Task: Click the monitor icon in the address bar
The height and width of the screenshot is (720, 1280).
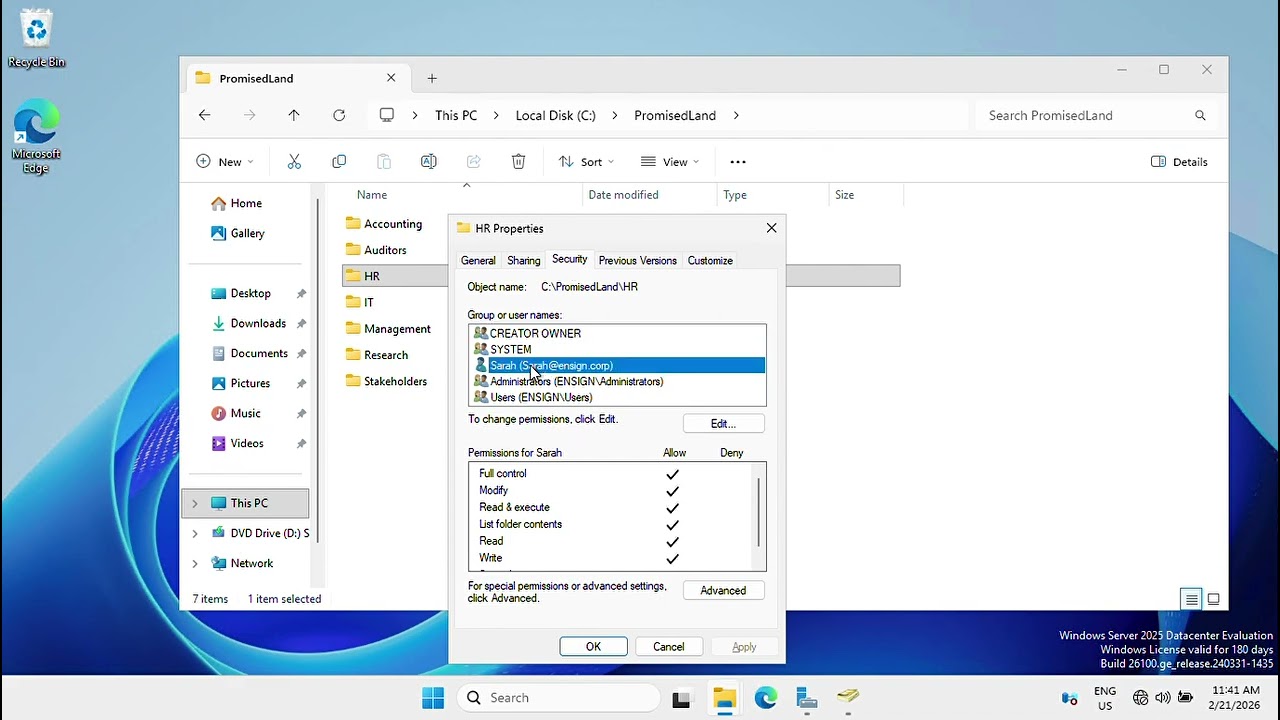Action: point(387,115)
